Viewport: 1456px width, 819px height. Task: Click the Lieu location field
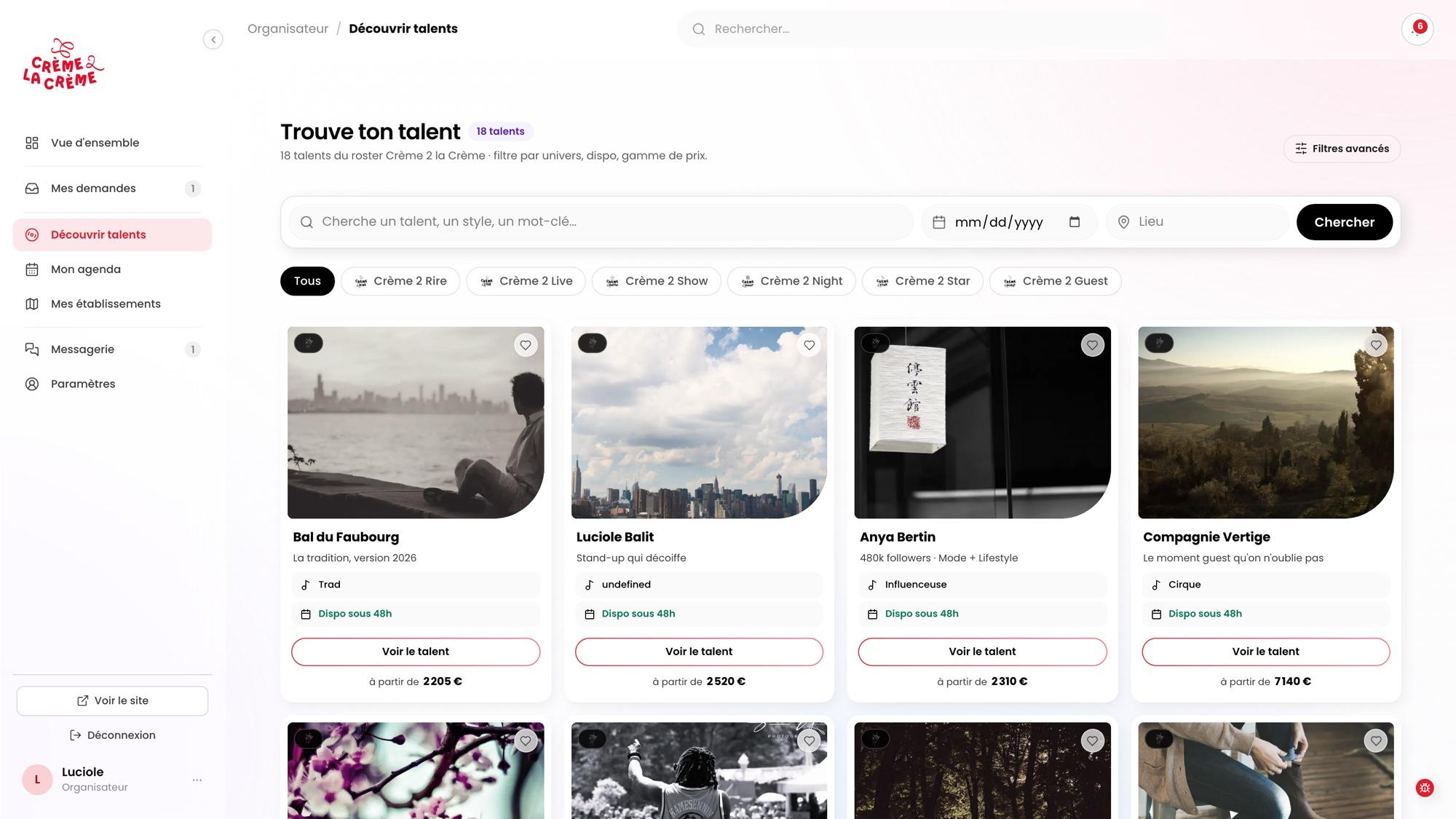pos(1197,222)
